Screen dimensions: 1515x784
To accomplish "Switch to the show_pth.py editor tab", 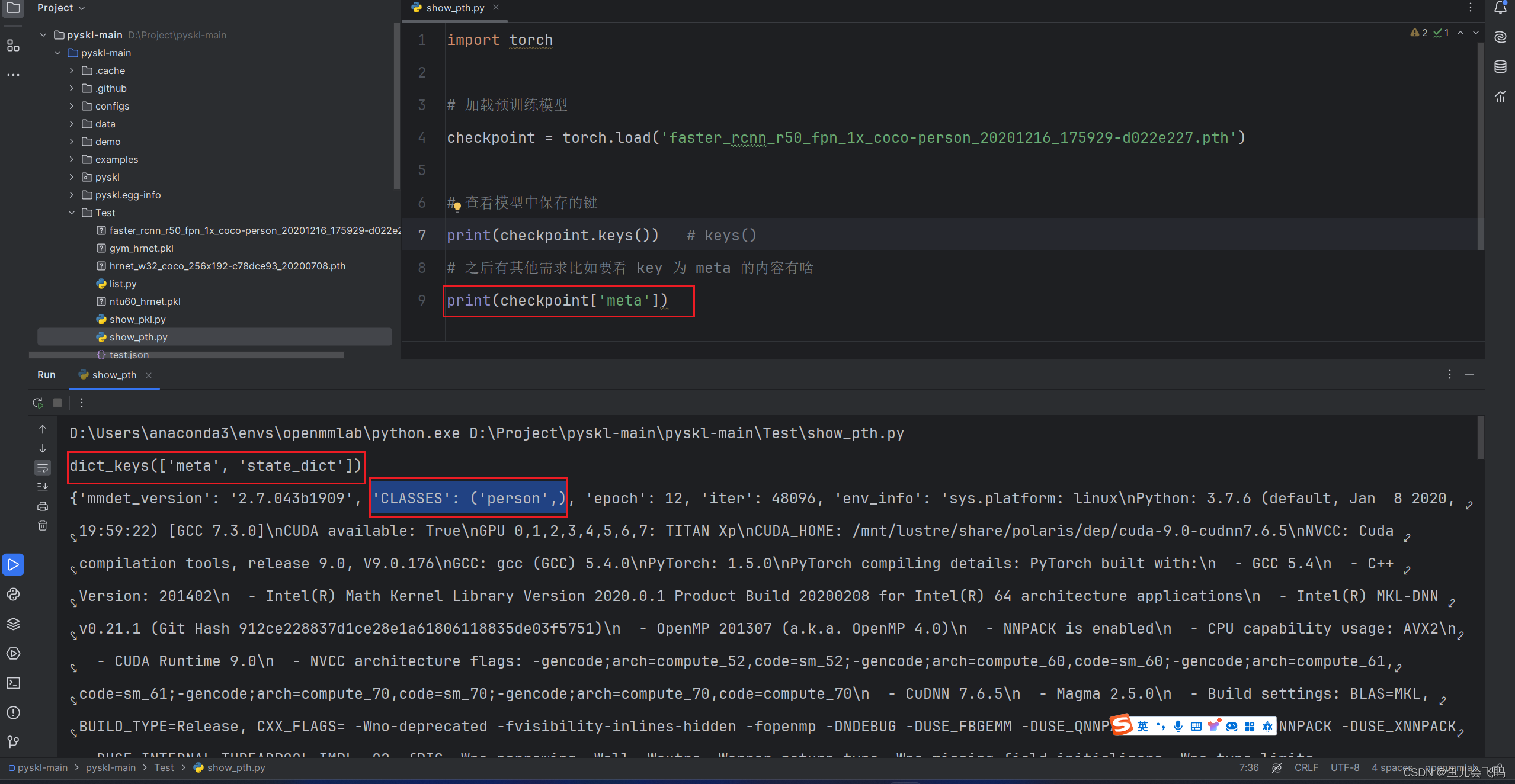I will point(454,8).
